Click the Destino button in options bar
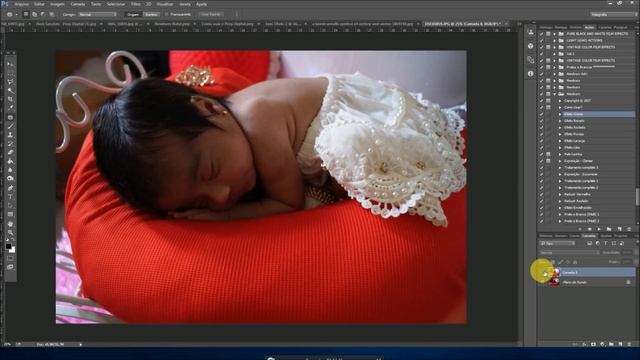The height and width of the screenshot is (360, 640). point(151,14)
